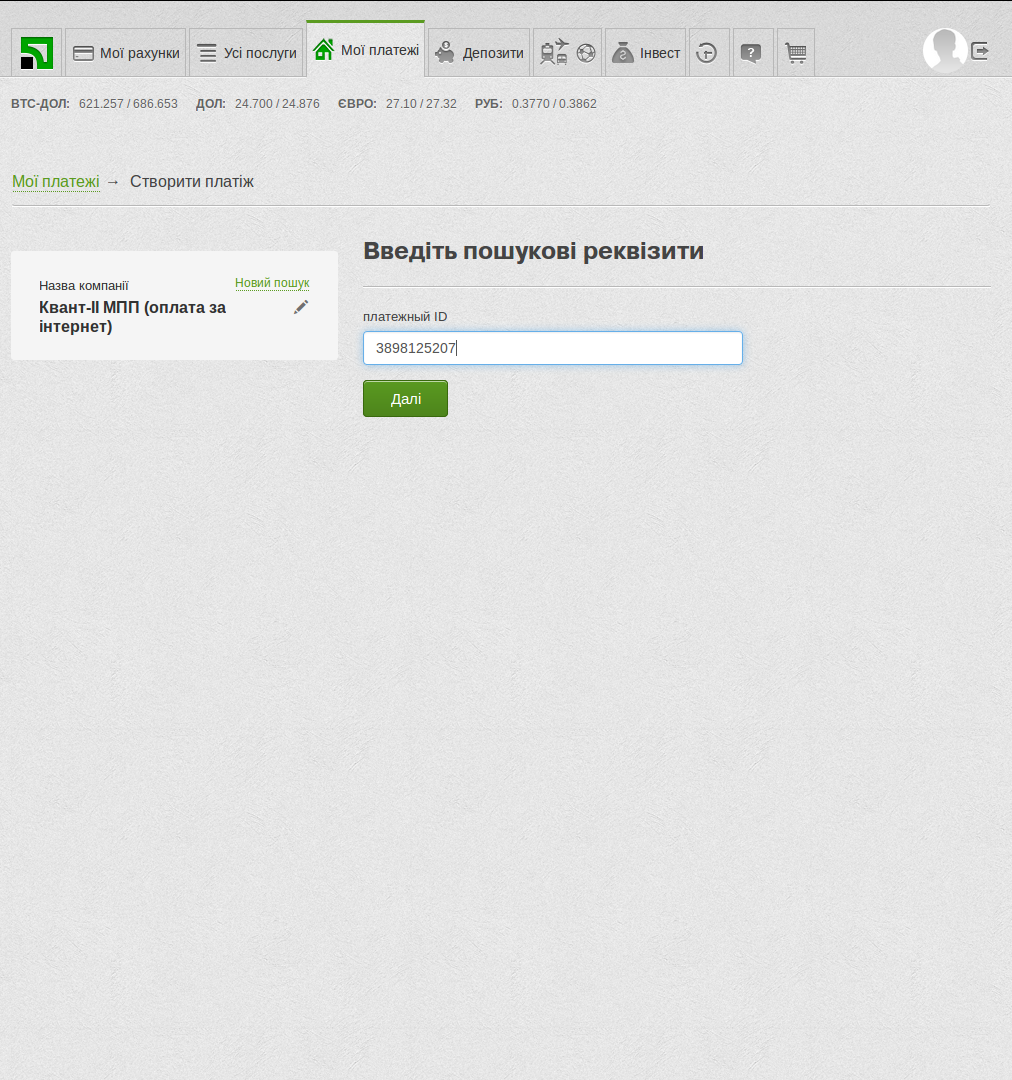The height and width of the screenshot is (1080, 1012).
Task: Switch to the Мої платежі tab
Action: [366, 49]
